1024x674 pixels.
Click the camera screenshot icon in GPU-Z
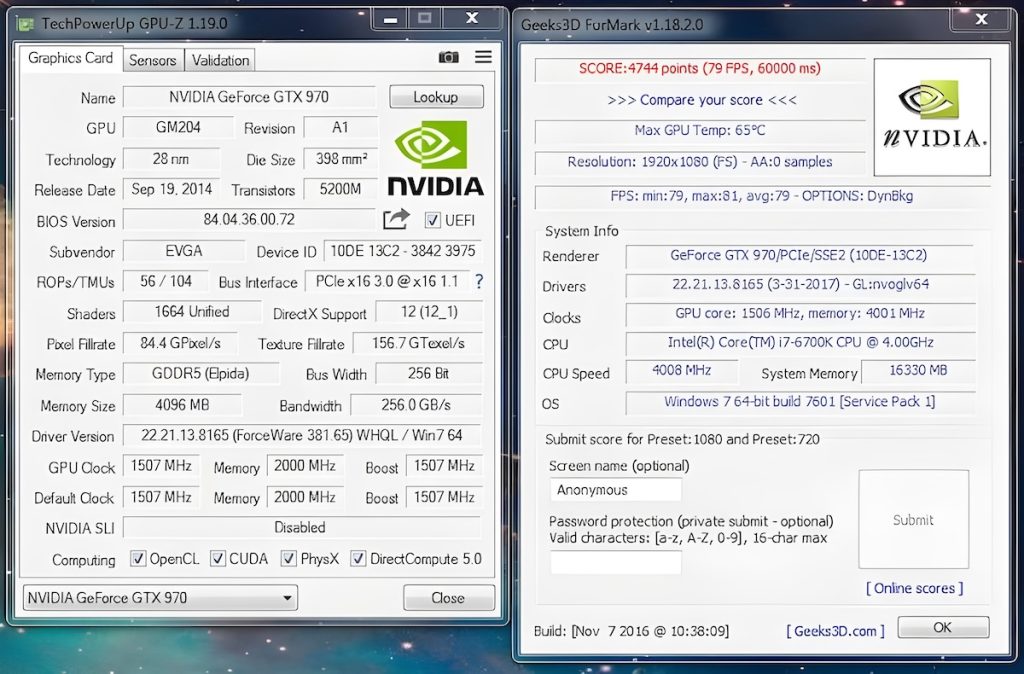pos(450,58)
